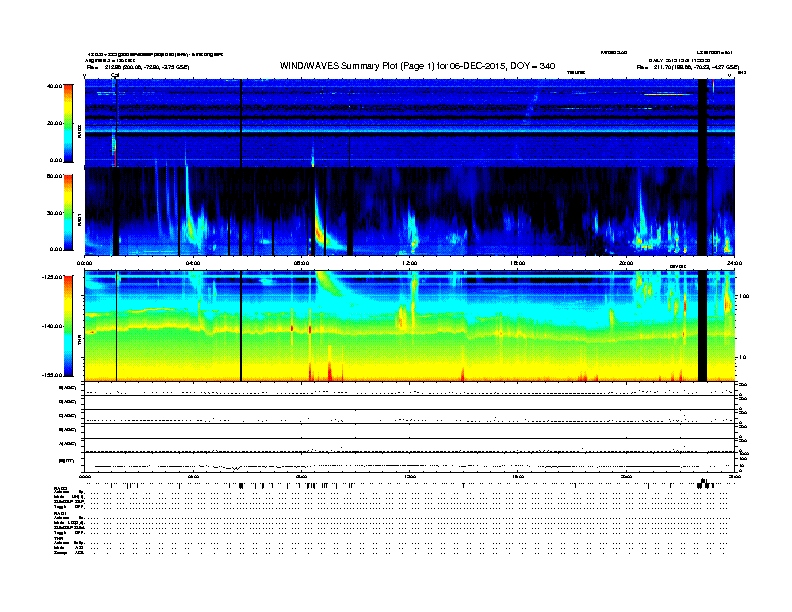792x612 pixels.
Task: Click the burst cluster in RAD1 near 12:00
Action: [412, 230]
